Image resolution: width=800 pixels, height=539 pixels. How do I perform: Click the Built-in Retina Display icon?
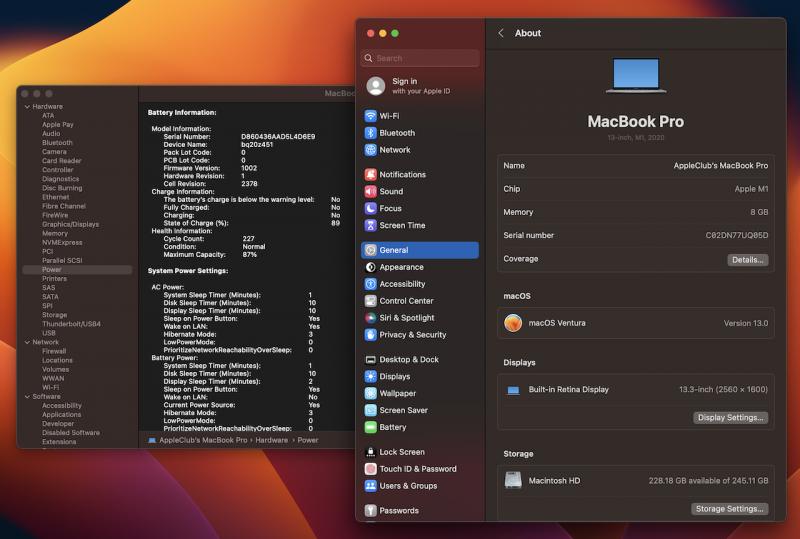click(x=513, y=390)
